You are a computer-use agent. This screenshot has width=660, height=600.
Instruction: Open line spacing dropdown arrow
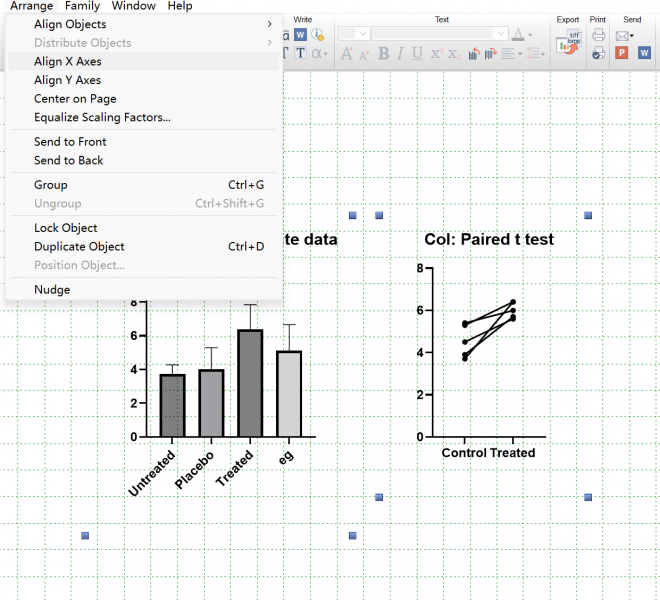click(543, 54)
